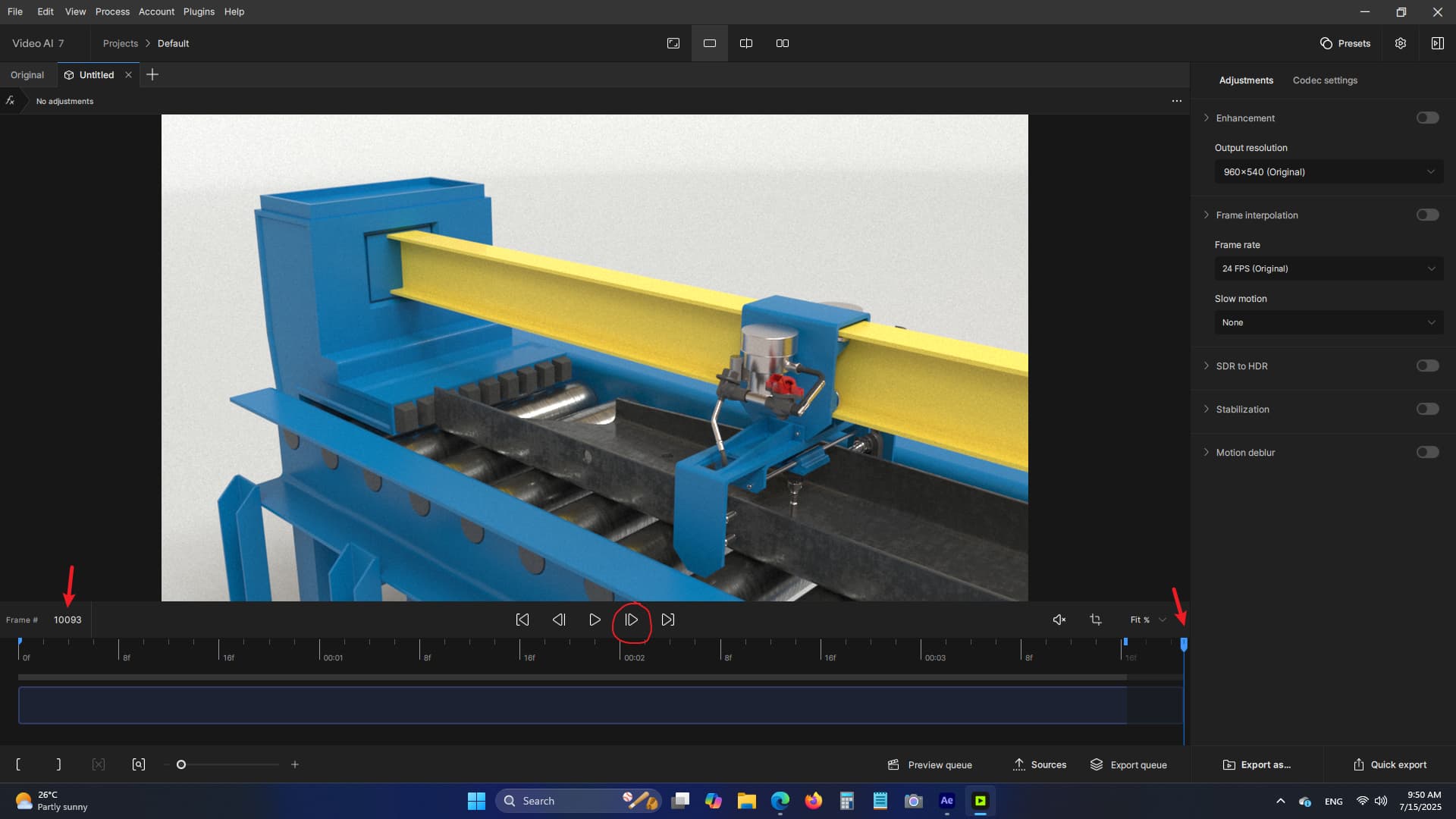Viewport: 1456px width, 819px height.
Task: Select the split view layout icon
Action: (x=746, y=43)
